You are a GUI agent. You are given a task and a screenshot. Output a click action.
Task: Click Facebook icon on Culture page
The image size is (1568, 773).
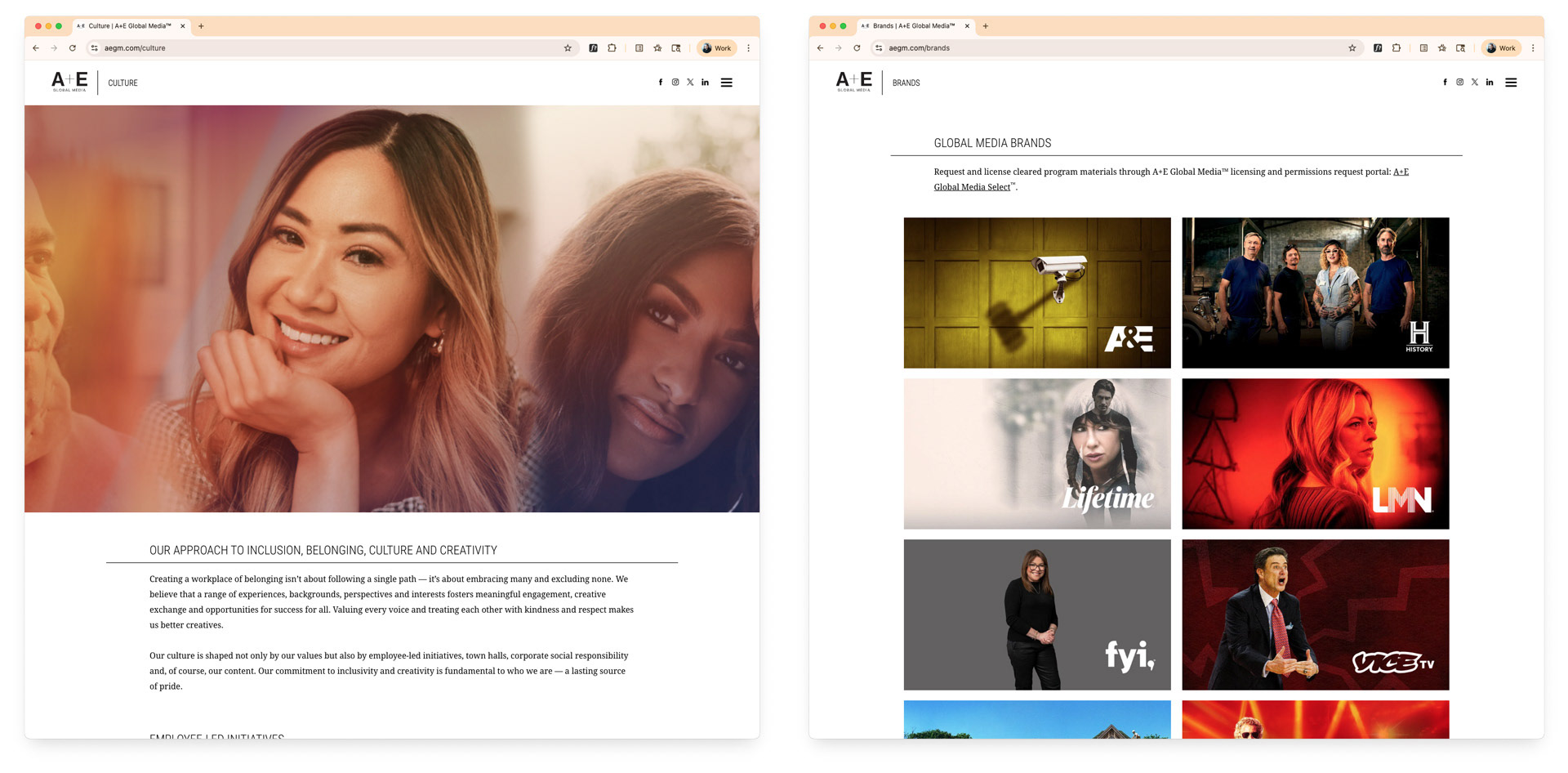point(661,83)
